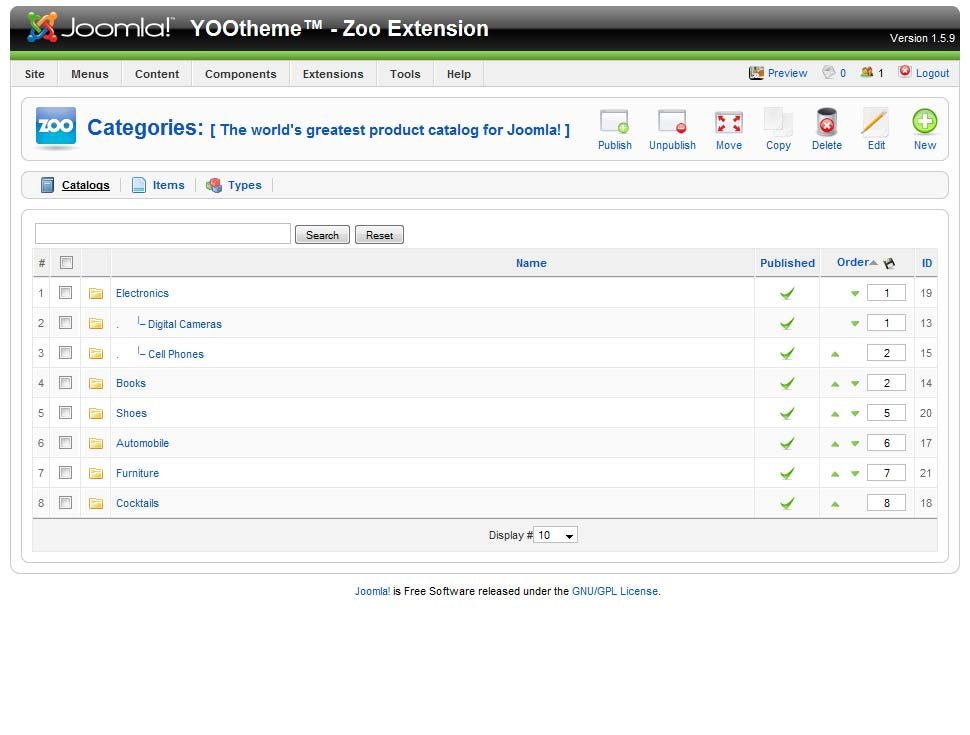Toggle published checkmark for Cell Phones

coord(787,353)
